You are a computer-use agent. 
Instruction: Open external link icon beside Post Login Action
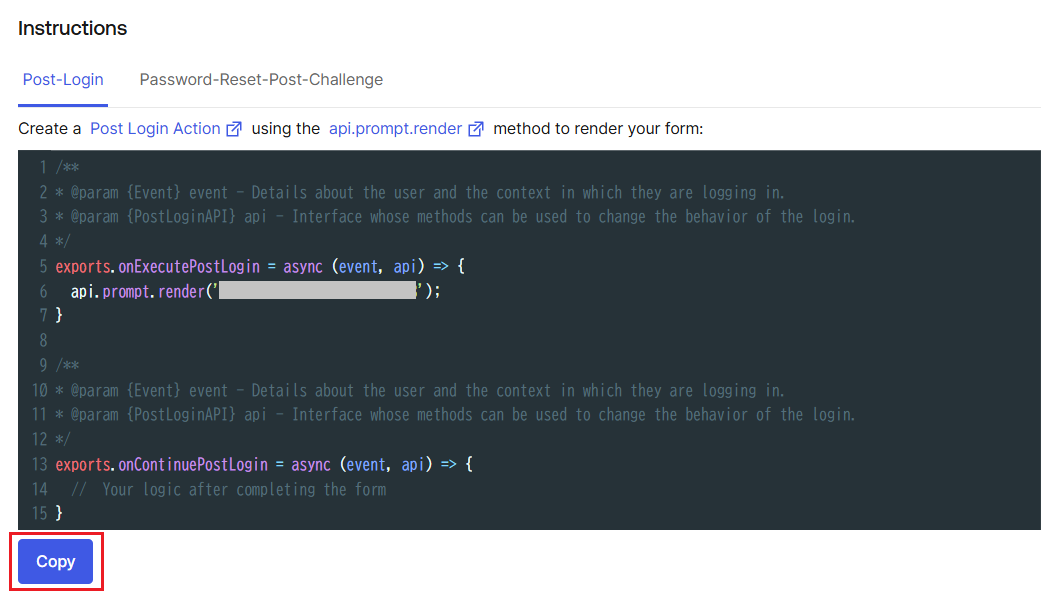pyautogui.click(x=234, y=129)
